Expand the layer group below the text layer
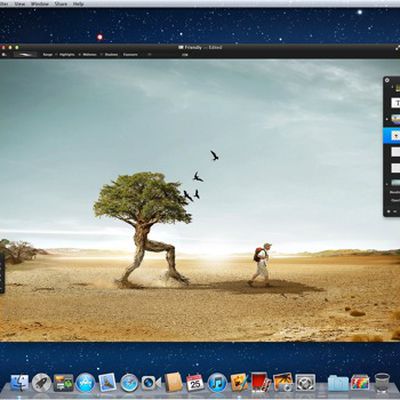 tap(387, 119)
